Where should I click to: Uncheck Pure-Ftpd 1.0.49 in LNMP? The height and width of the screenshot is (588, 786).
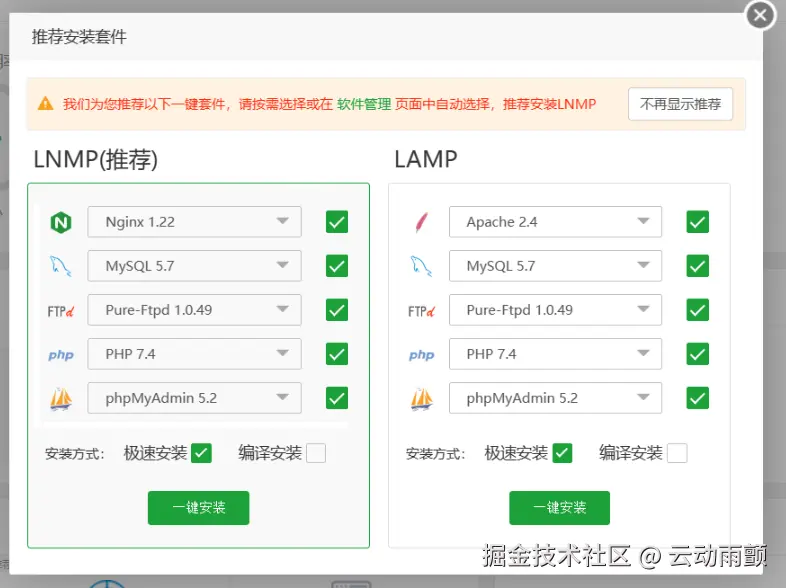337,310
